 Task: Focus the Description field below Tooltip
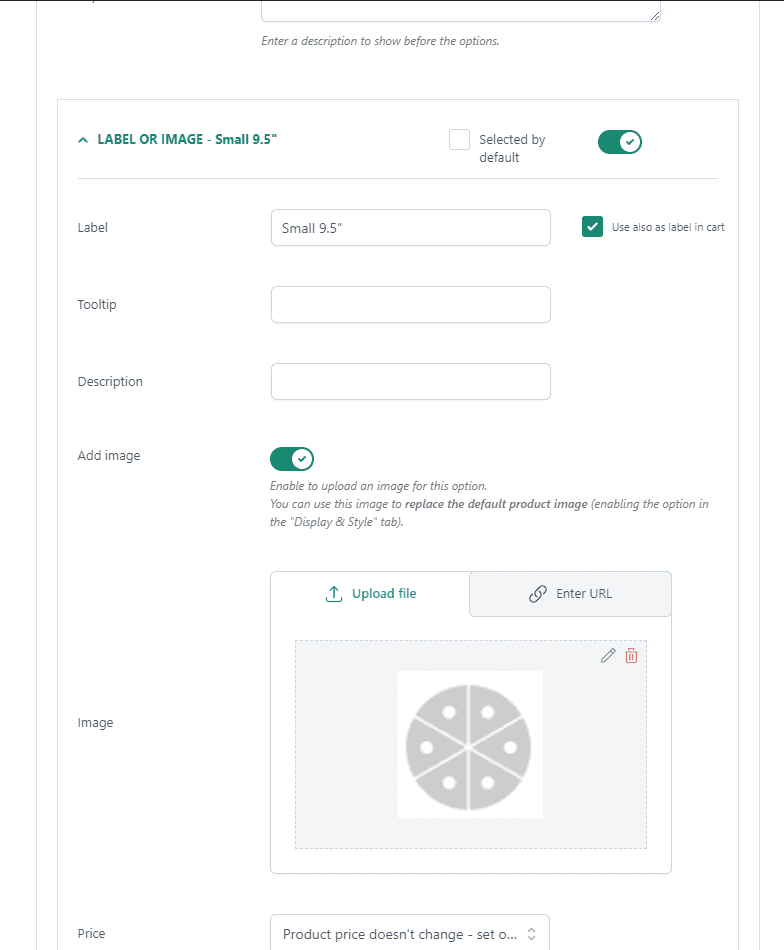click(x=411, y=382)
